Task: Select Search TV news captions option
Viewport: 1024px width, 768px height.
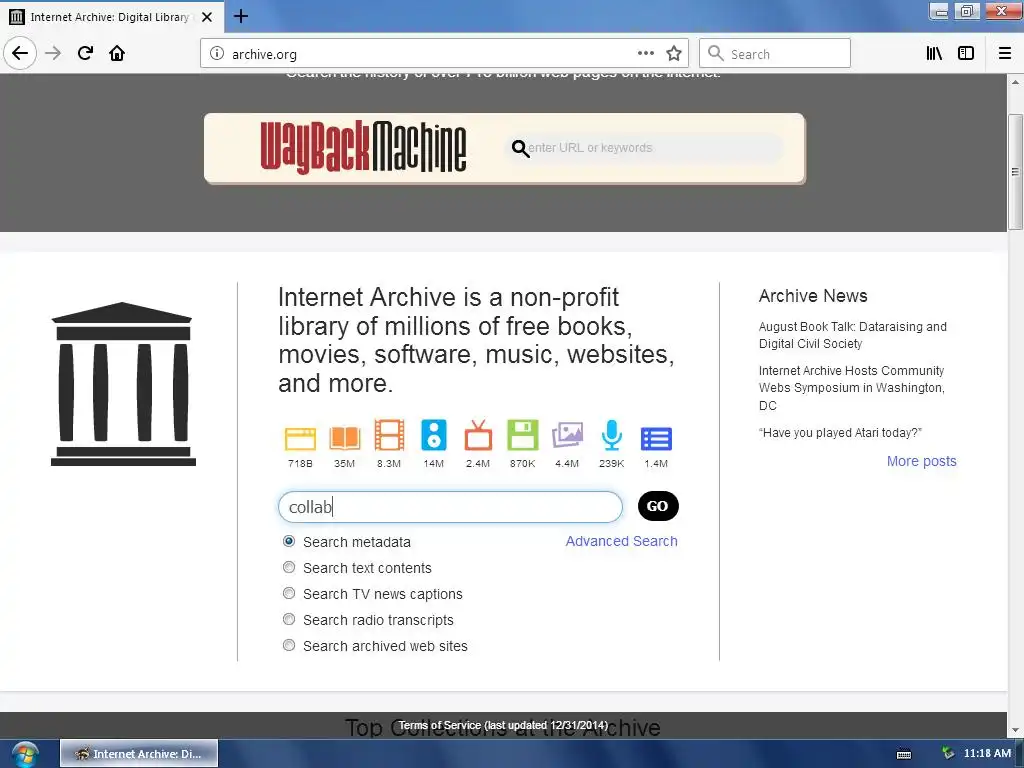Action: tap(289, 594)
